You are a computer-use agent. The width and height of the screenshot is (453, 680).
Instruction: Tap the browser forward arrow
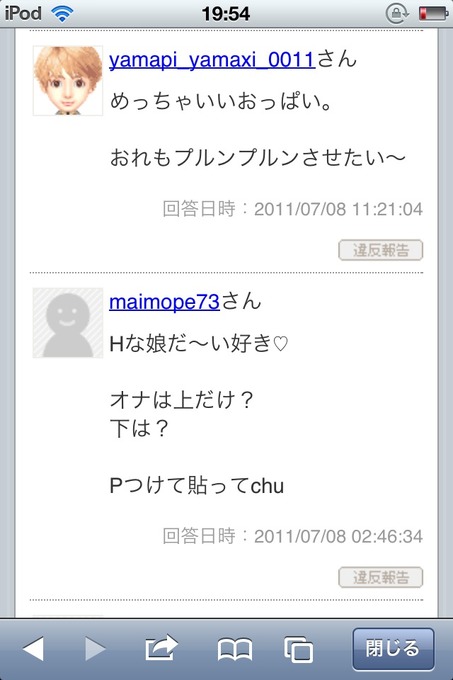point(95,649)
